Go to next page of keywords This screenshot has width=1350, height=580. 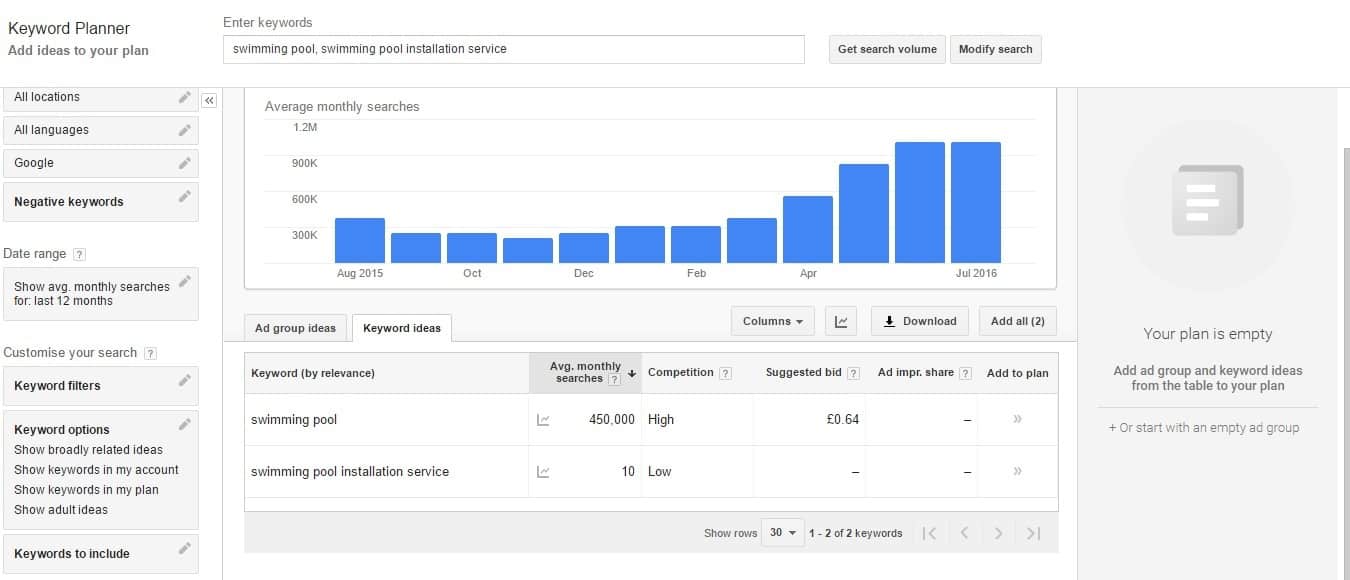[998, 533]
